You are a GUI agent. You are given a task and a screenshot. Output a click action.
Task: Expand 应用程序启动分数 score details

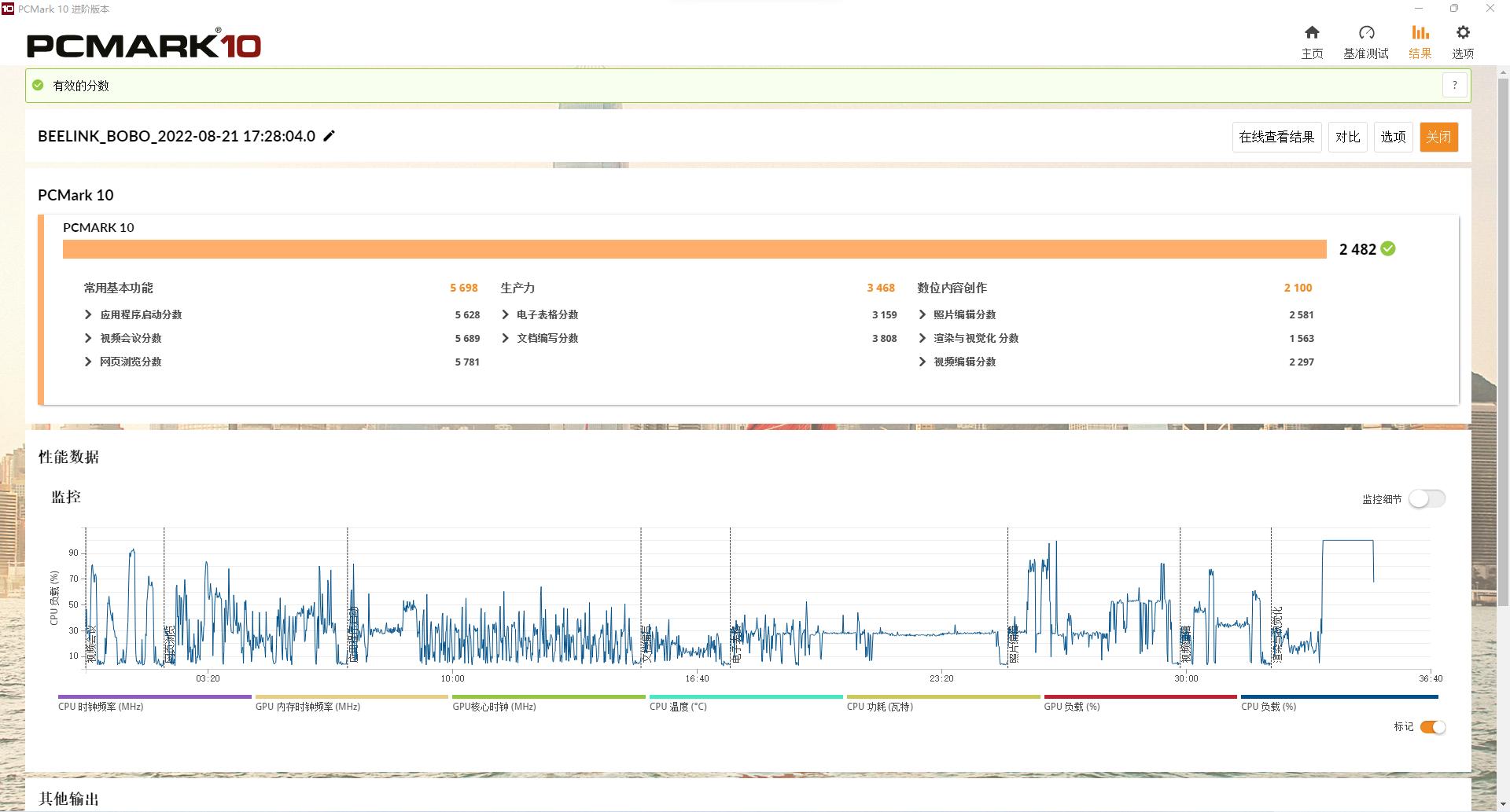coord(88,314)
